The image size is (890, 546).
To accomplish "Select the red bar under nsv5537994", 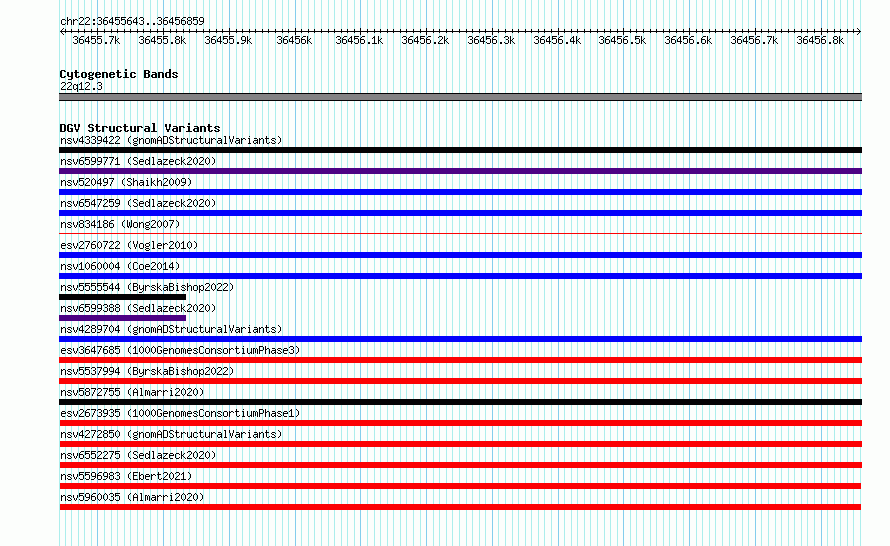I will (x=460, y=381).
